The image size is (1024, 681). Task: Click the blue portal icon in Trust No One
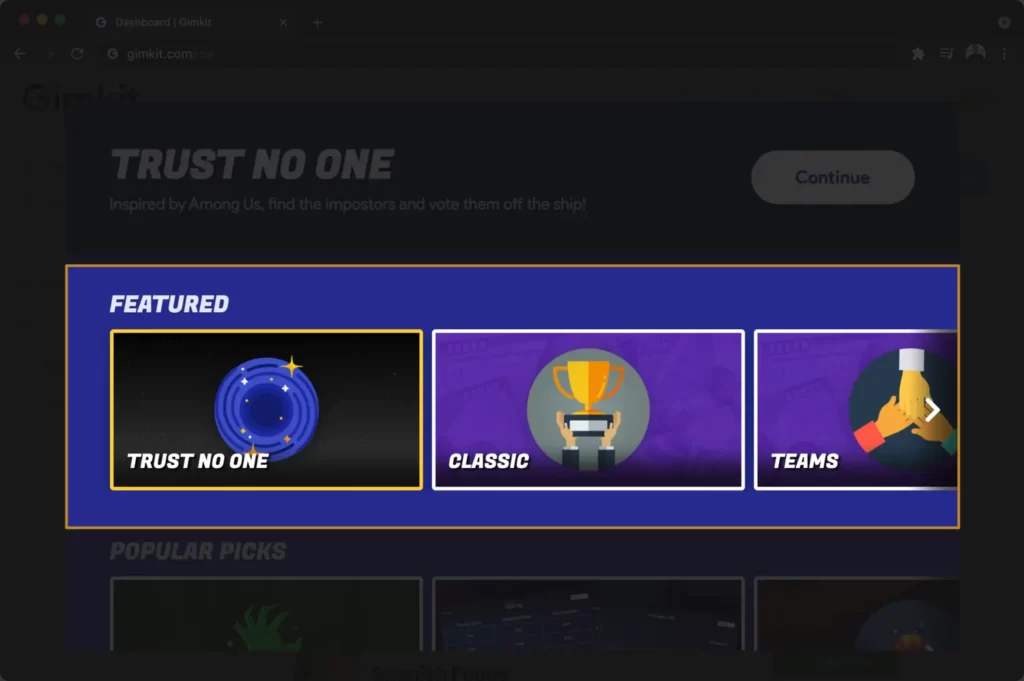pyautogui.click(x=266, y=407)
